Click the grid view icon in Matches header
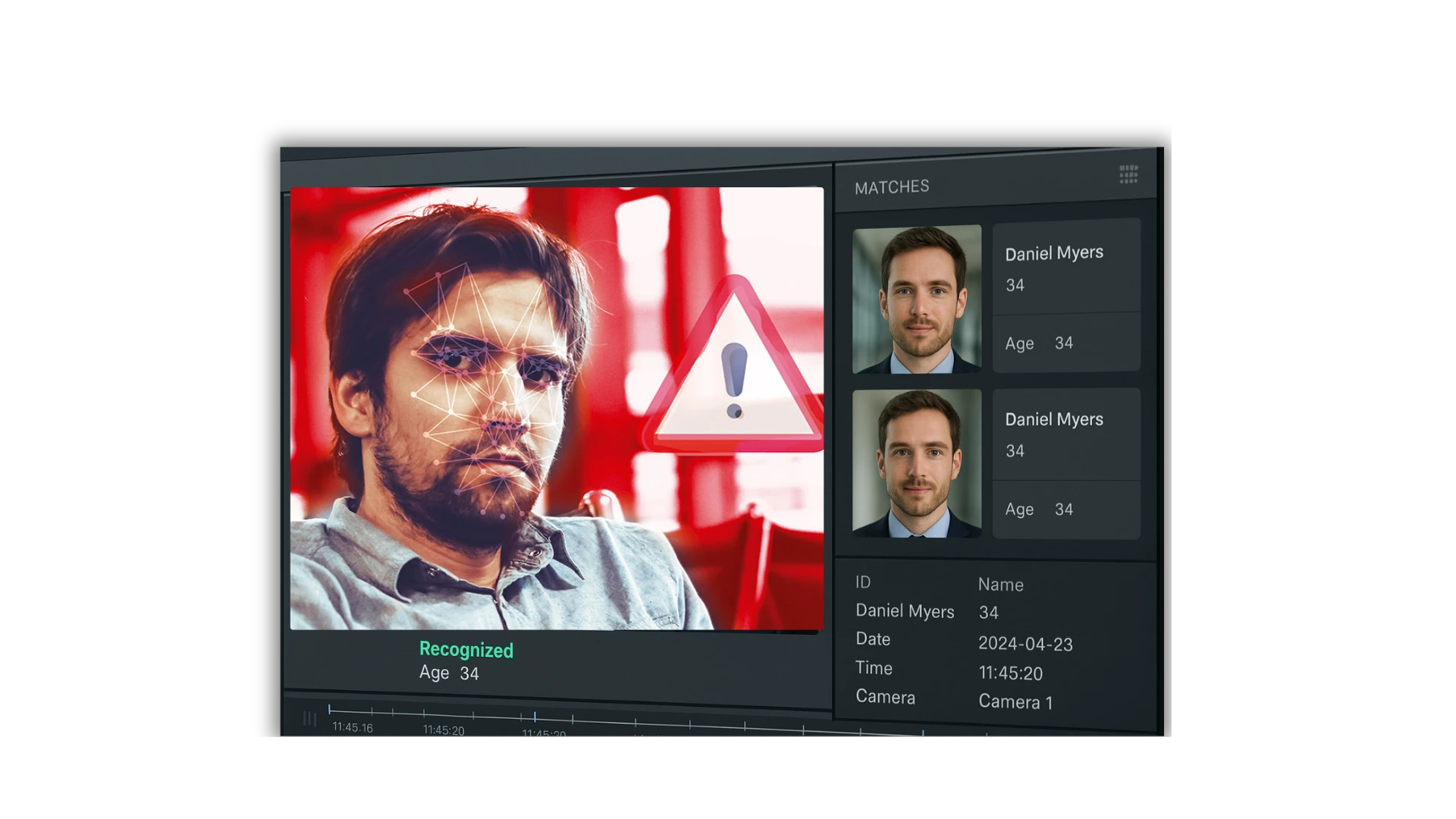 [1128, 174]
